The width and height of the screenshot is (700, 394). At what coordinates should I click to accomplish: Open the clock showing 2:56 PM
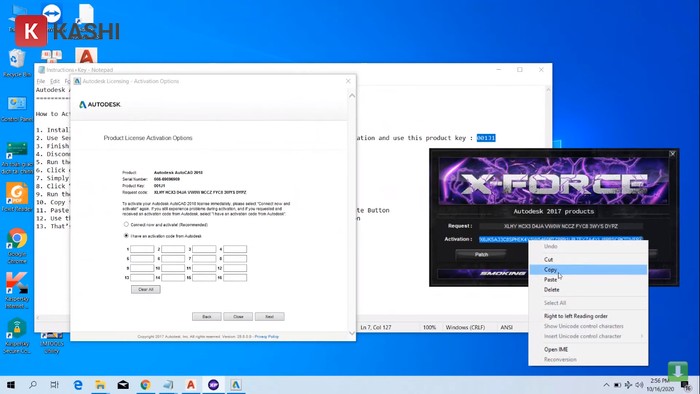(x=660, y=385)
